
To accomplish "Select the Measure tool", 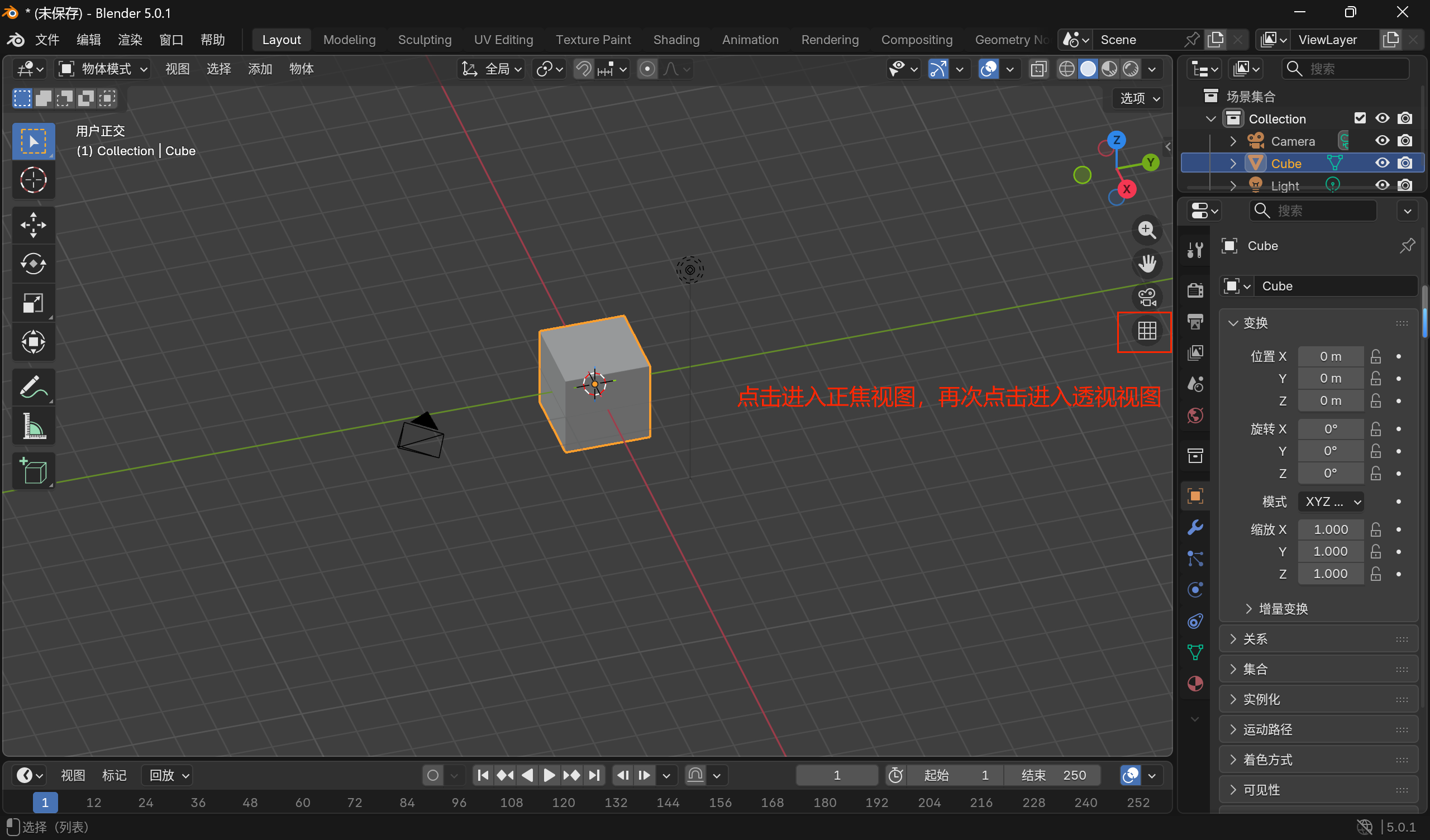I will coord(33,426).
